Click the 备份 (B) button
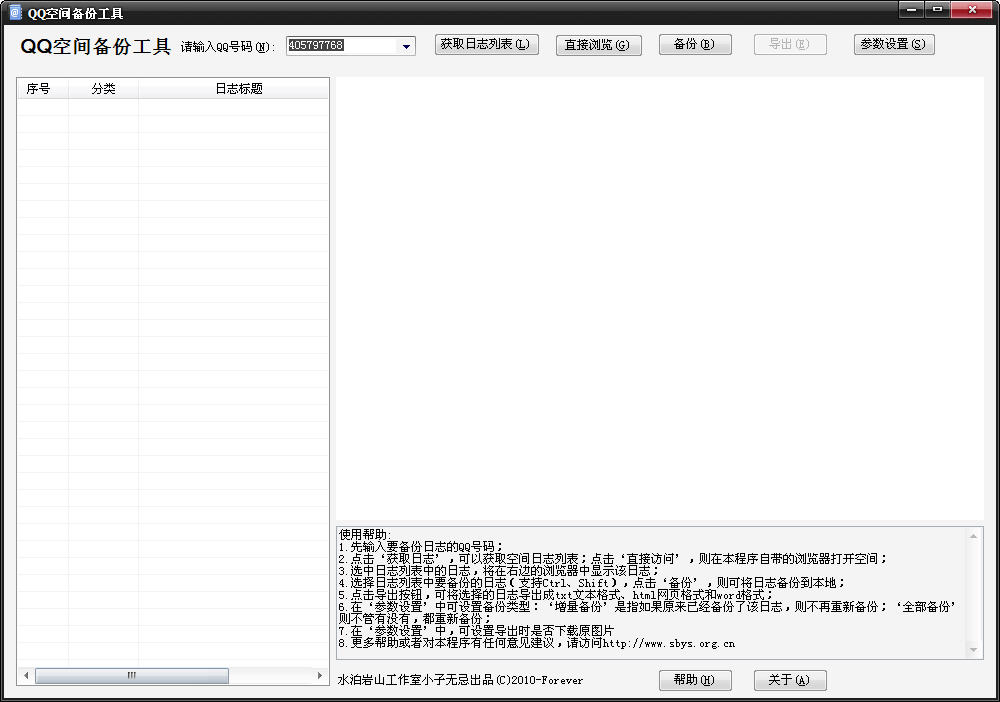The width and height of the screenshot is (1000, 702). [695, 44]
